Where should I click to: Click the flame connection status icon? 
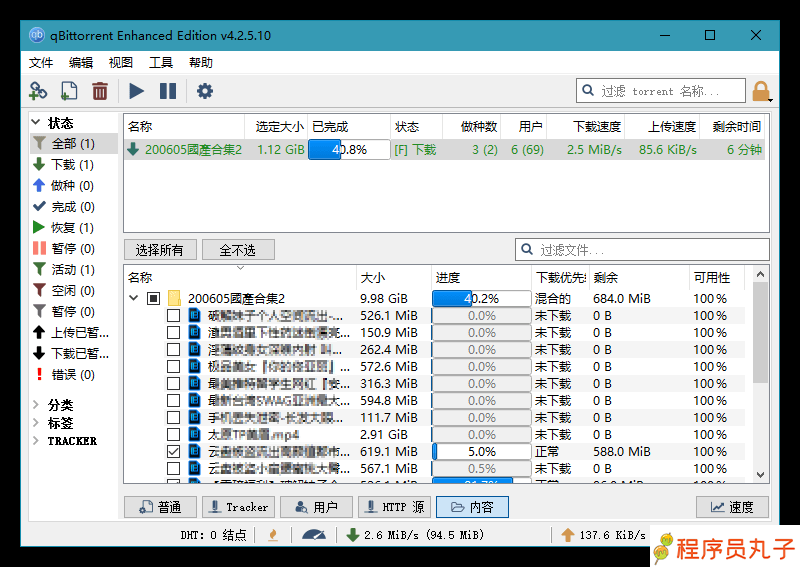coord(273,535)
